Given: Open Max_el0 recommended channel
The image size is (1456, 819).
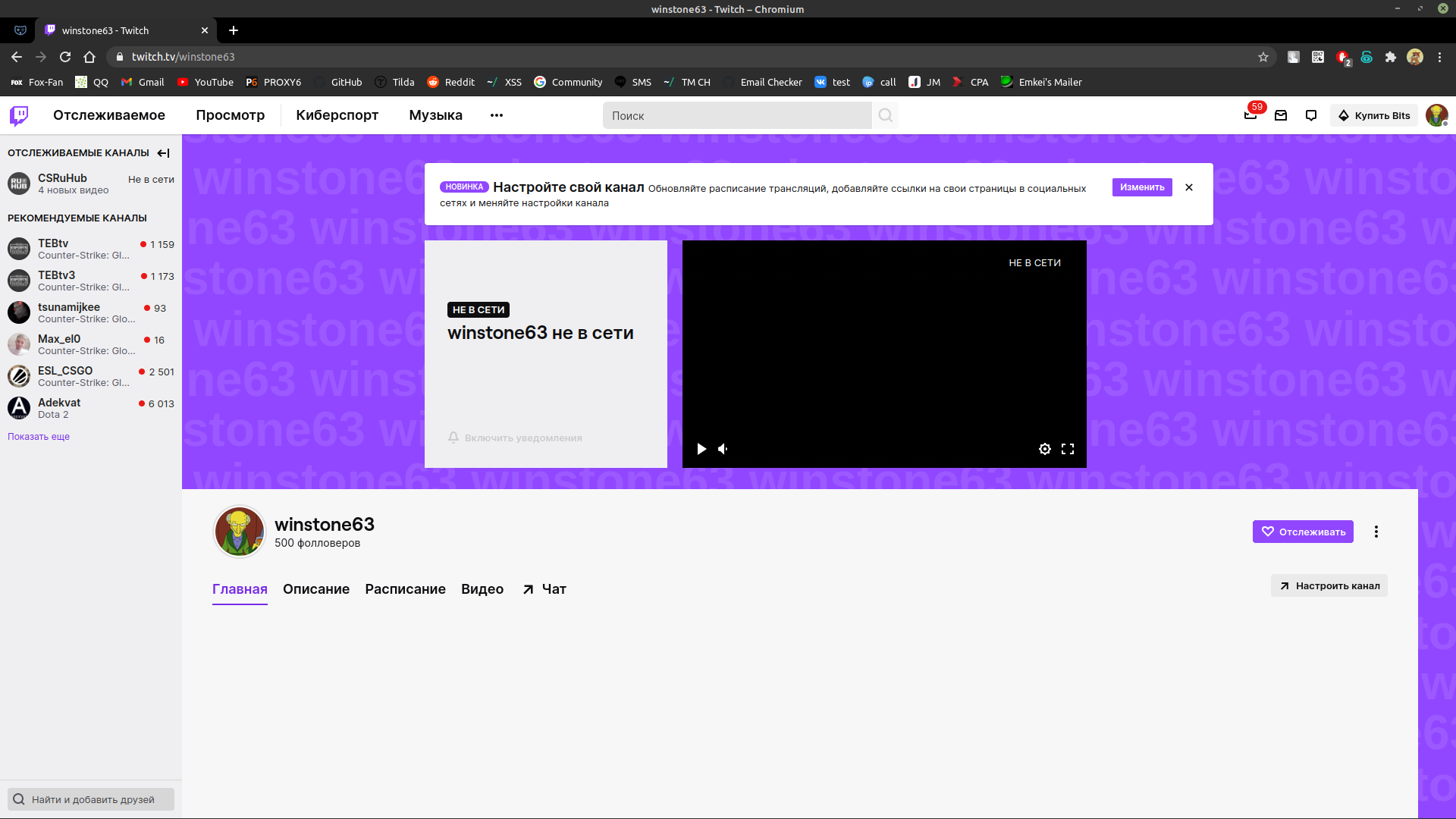Looking at the screenshot, I should point(91,344).
